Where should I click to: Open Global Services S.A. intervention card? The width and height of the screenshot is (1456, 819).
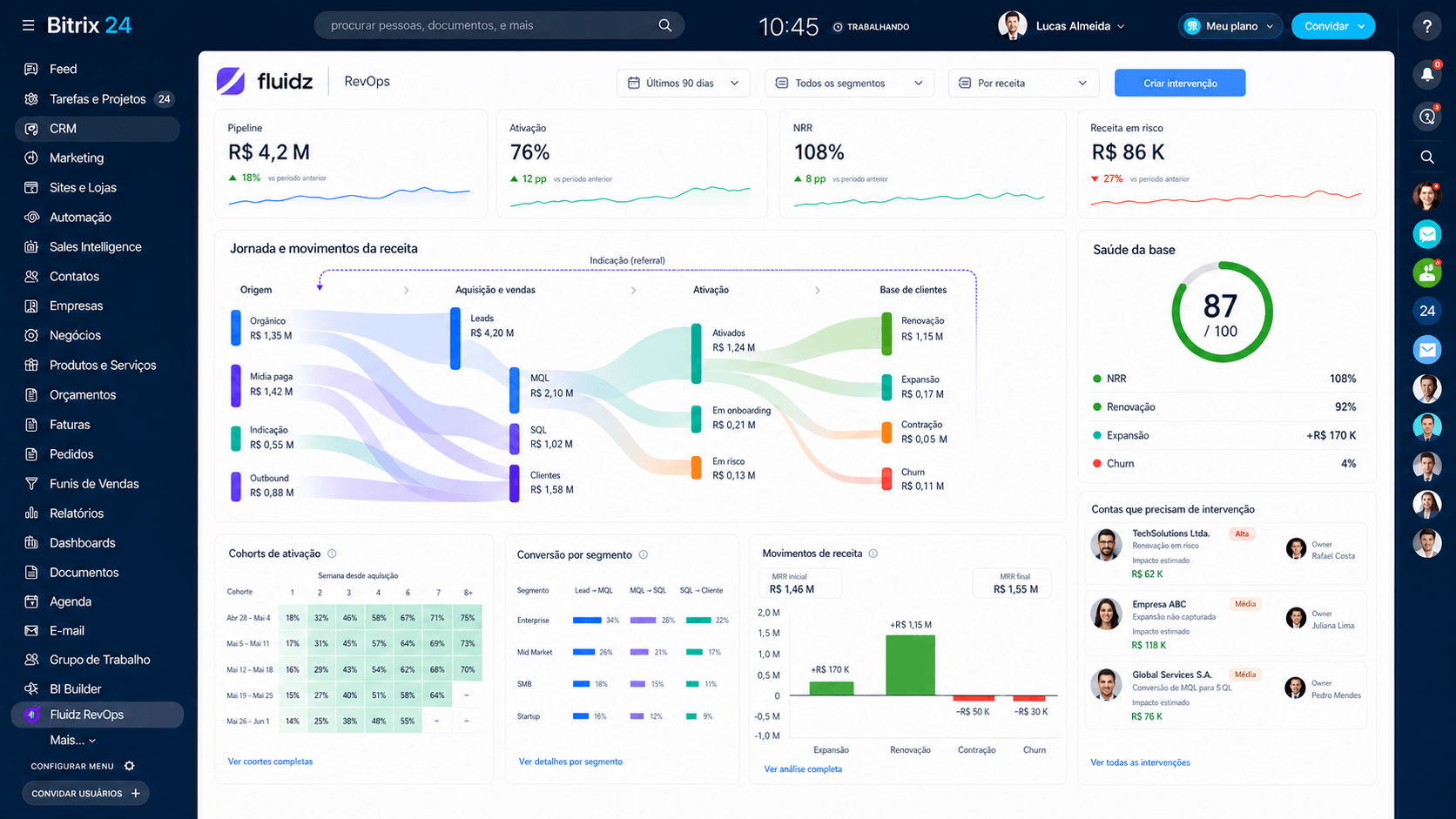coord(1226,695)
